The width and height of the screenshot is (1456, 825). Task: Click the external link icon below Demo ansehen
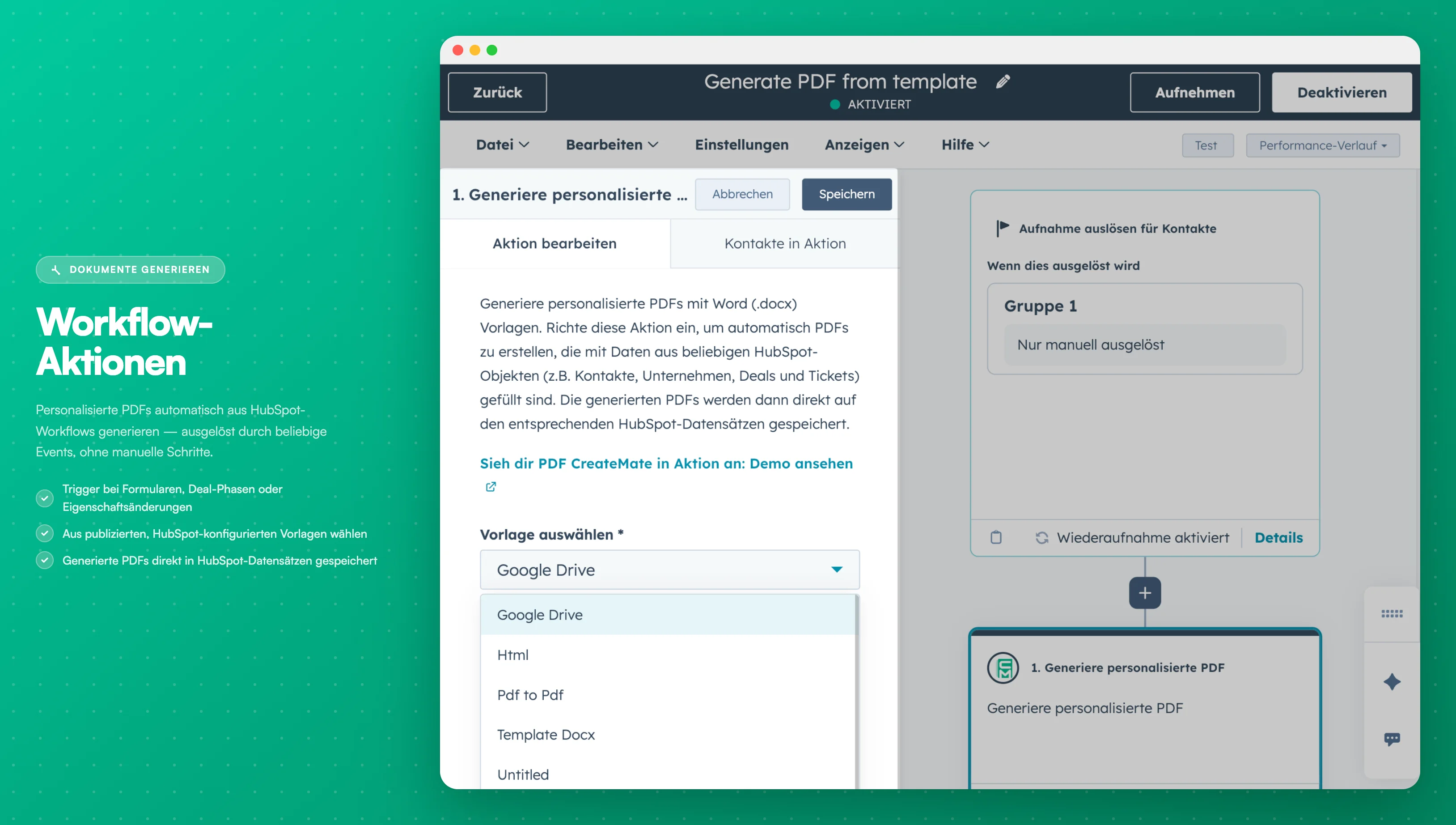click(x=491, y=487)
